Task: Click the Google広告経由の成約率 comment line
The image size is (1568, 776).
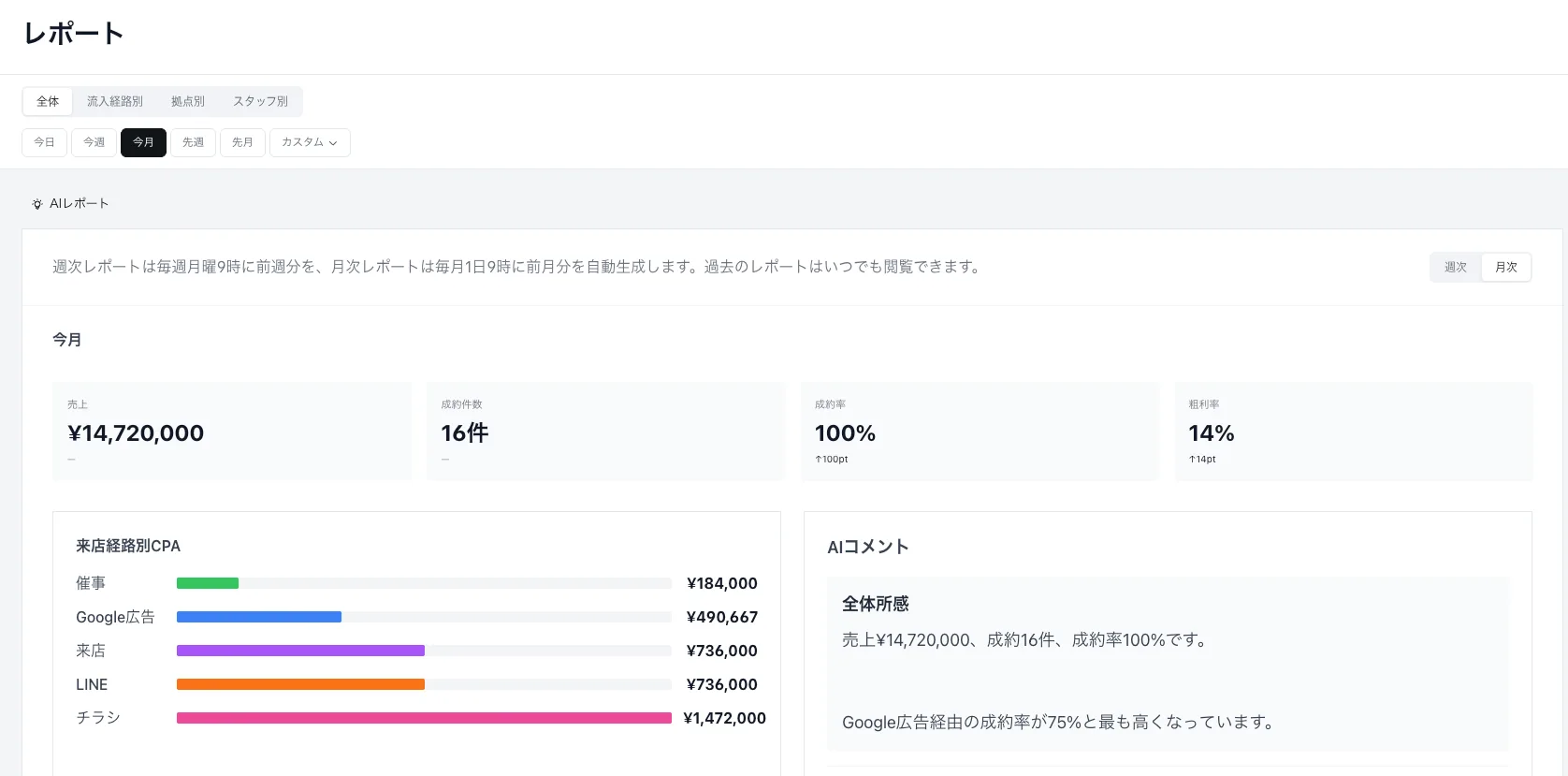Action: [1057, 722]
